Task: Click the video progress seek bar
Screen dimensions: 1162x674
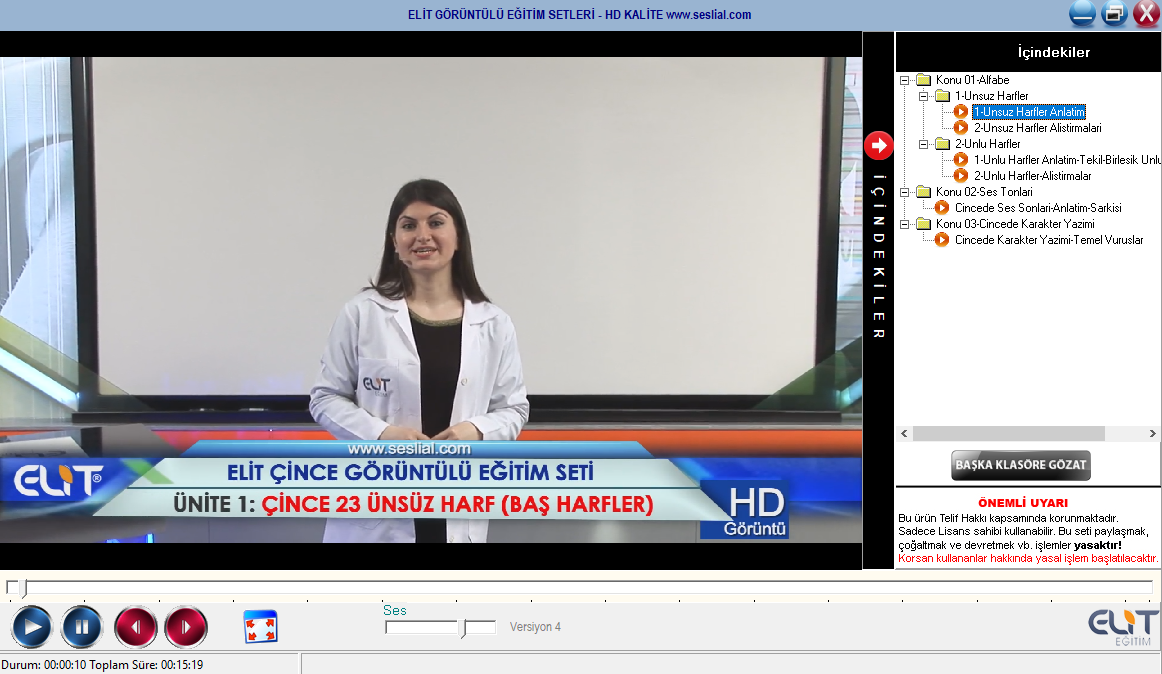Action: tap(580, 588)
